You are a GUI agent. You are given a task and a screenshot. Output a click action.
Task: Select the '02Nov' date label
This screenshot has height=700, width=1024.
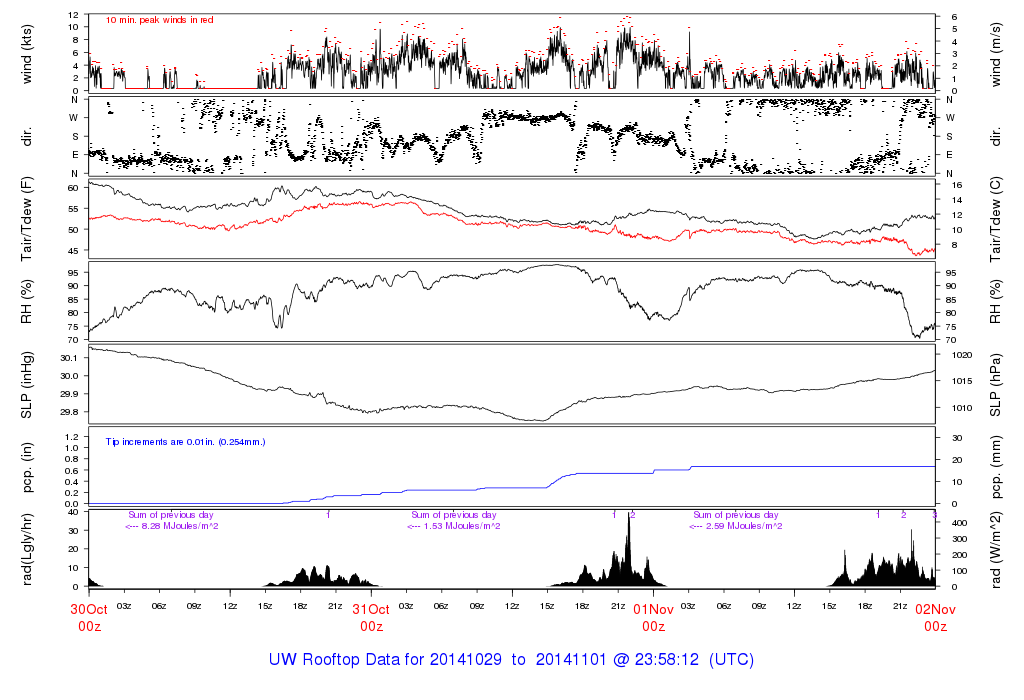tap(935, 609)
